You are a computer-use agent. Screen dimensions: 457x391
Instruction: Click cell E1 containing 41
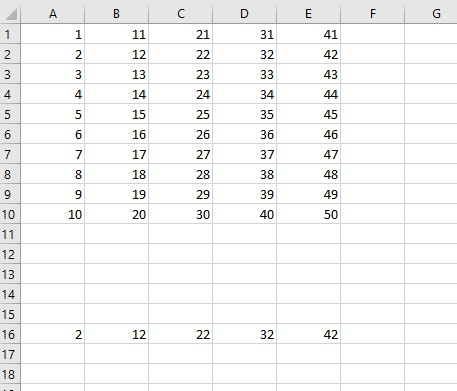tap(309, 34)
